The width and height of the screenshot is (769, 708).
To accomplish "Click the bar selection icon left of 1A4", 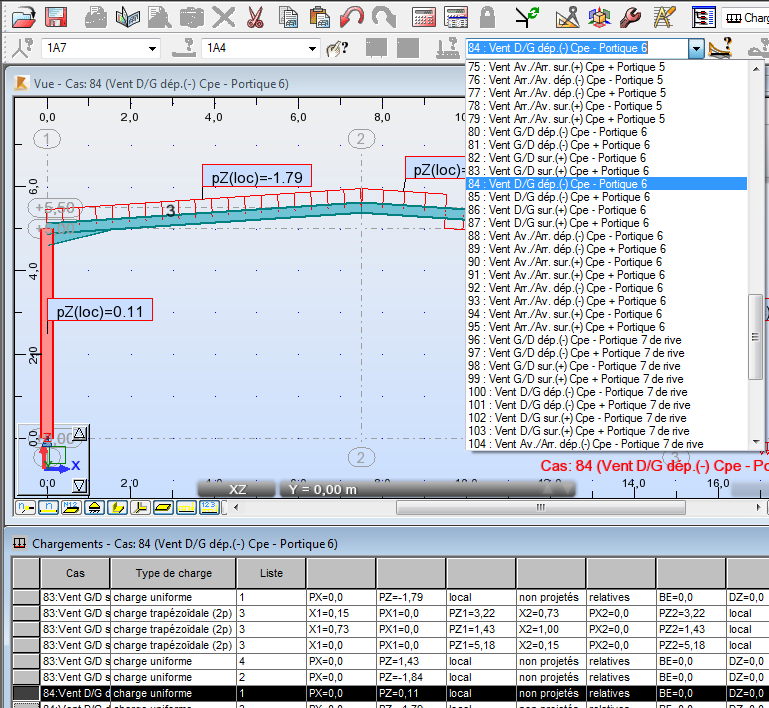I will coord(184,48).
